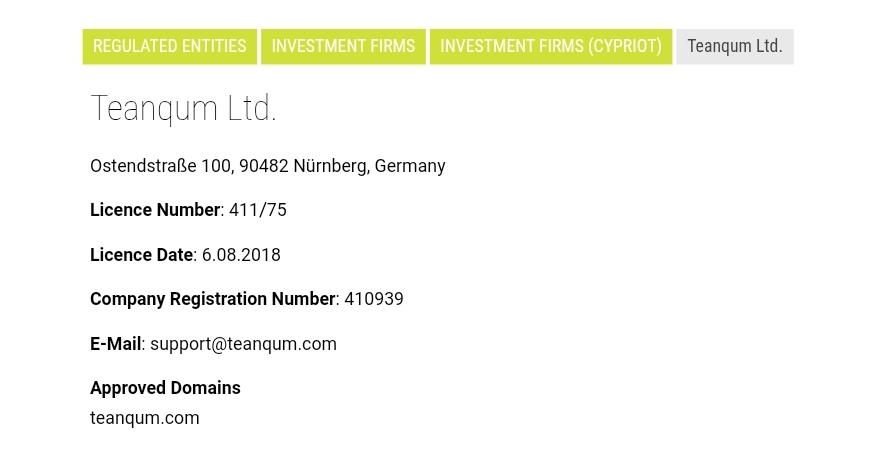The width and height of the screenshot is (894, 466).
Task: Click the grey Teanqum Ltd. breadcrumb
Action: coord(735,46)
